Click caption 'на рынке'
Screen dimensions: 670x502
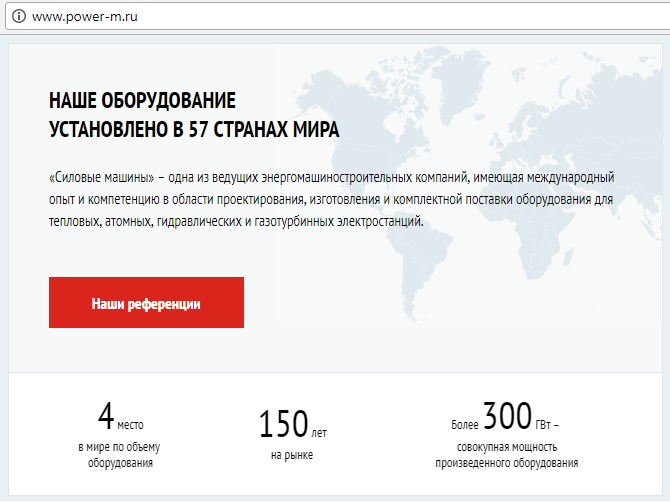click(x=292, y=455)
